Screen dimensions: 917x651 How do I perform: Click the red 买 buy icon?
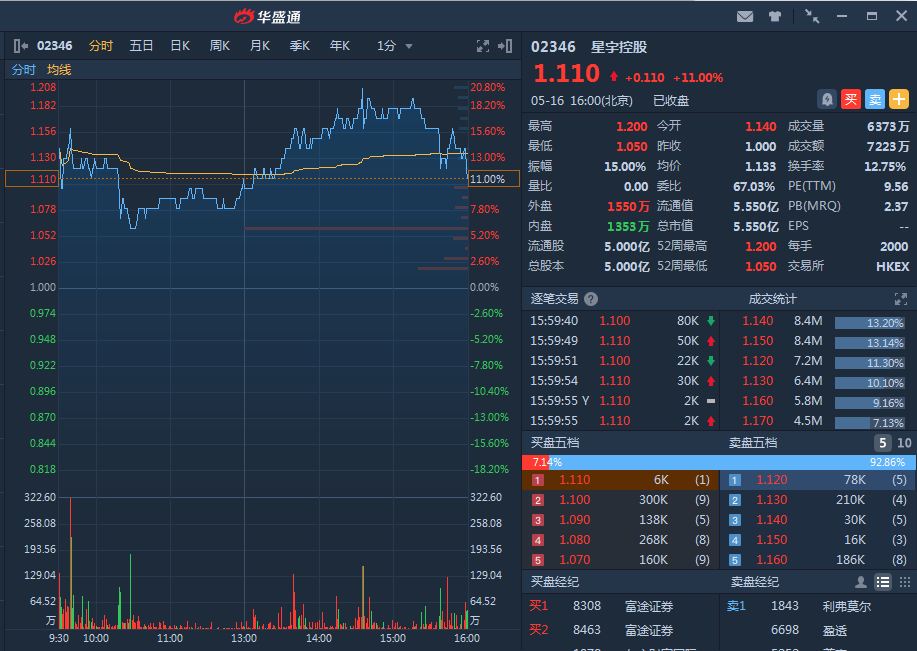[851, 99]
